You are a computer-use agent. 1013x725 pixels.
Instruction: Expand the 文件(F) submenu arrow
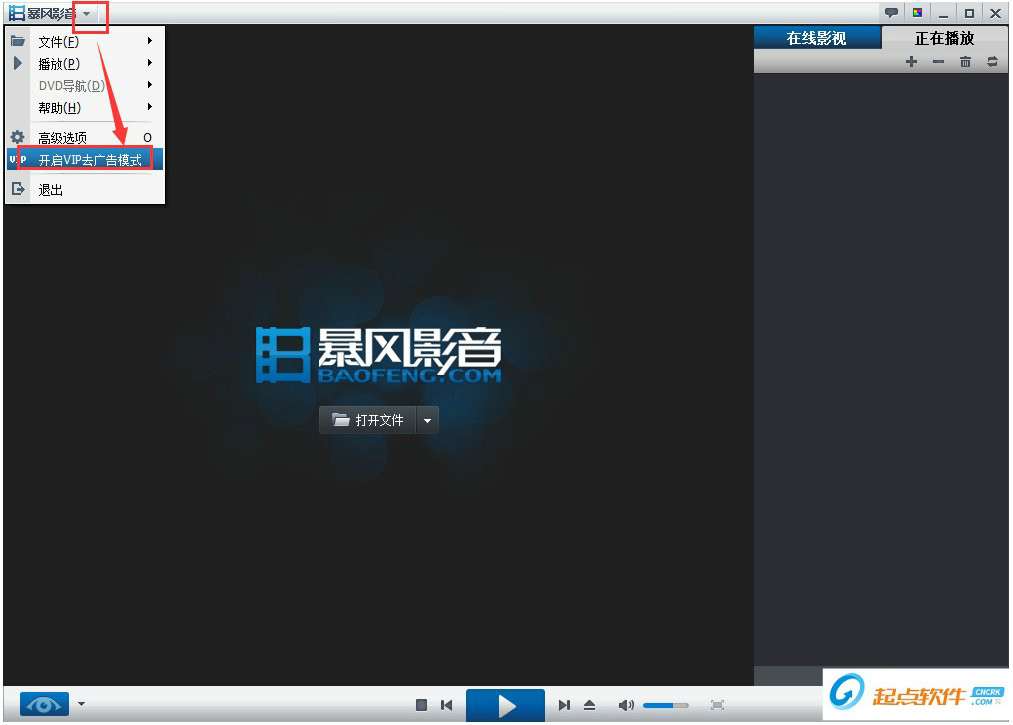pos(149,41)
